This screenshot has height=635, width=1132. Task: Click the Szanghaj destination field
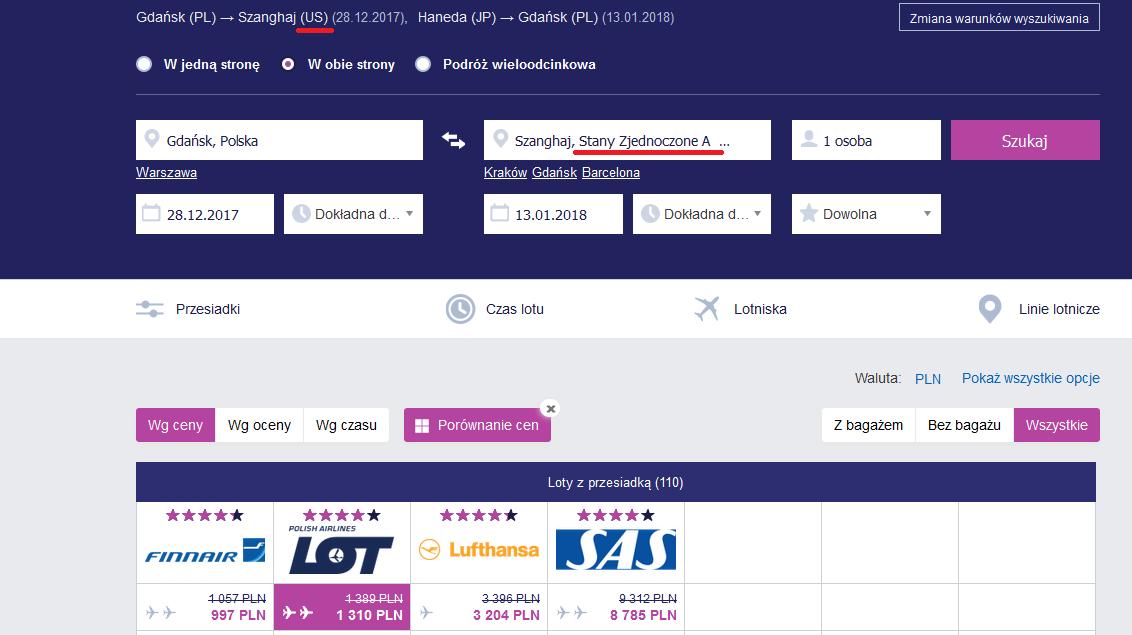click(x=627, y=140)
